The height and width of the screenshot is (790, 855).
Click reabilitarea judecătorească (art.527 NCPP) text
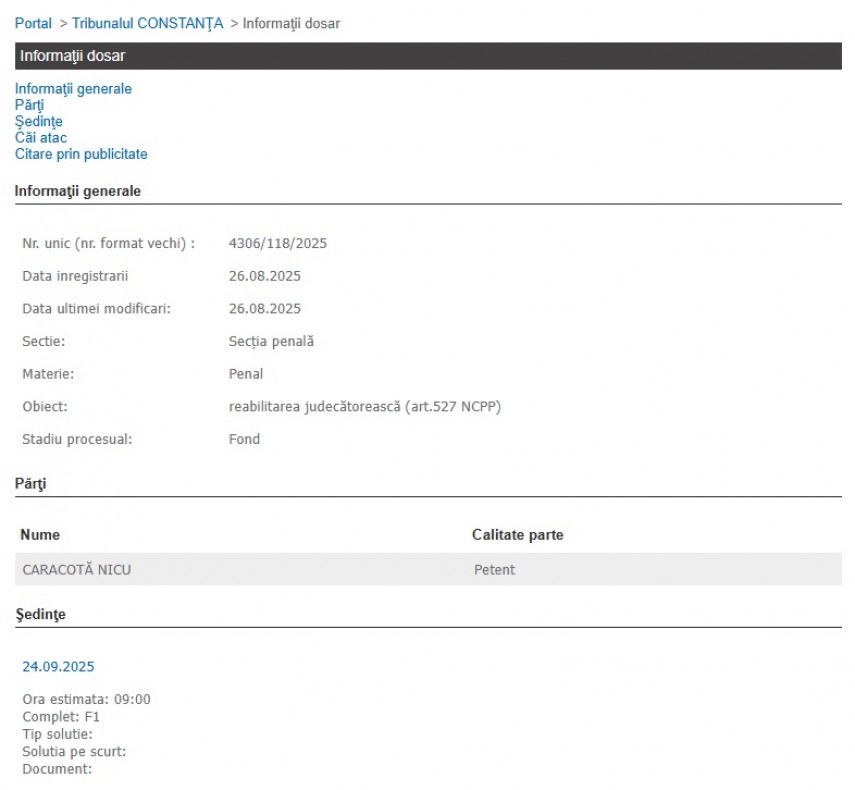[x=365, y=407]
